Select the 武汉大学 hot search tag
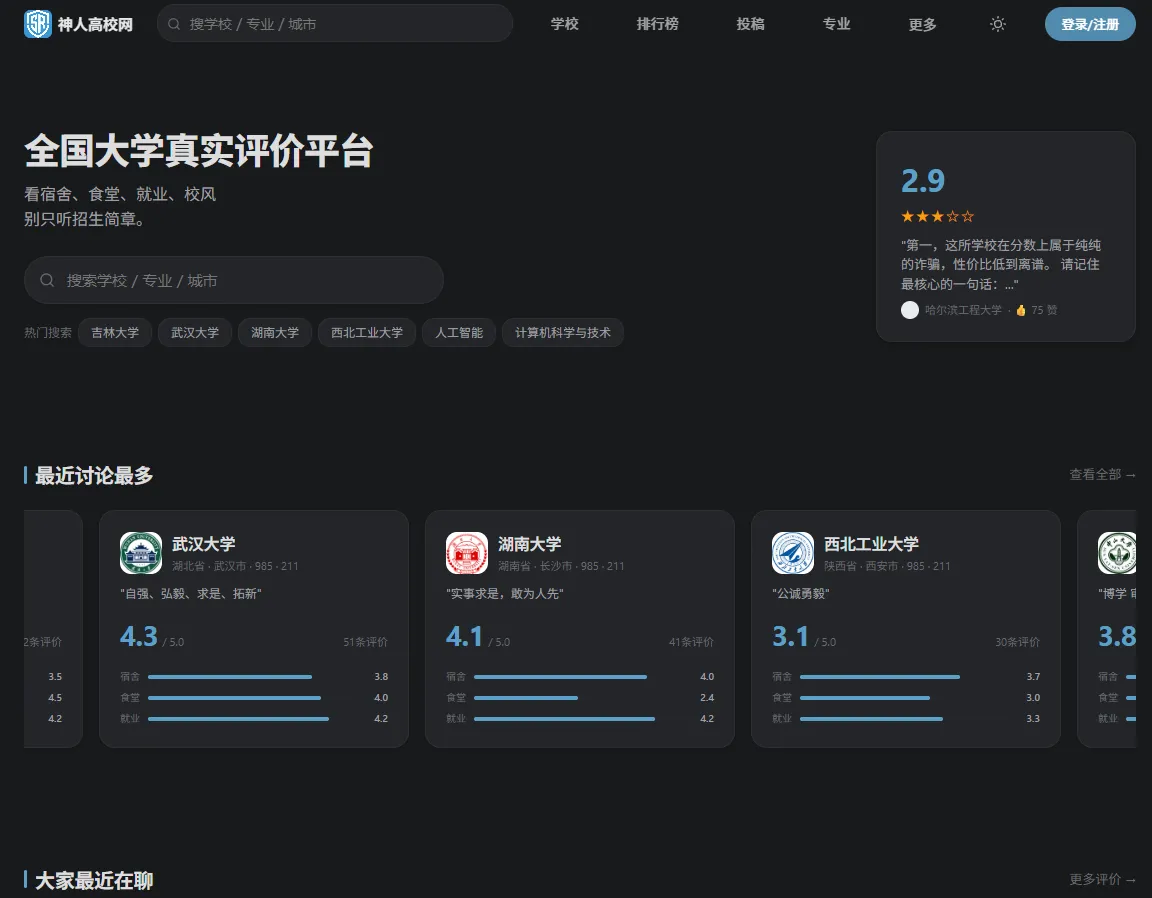The width and height of the screenshot is (1152, 898). point(195,332)
